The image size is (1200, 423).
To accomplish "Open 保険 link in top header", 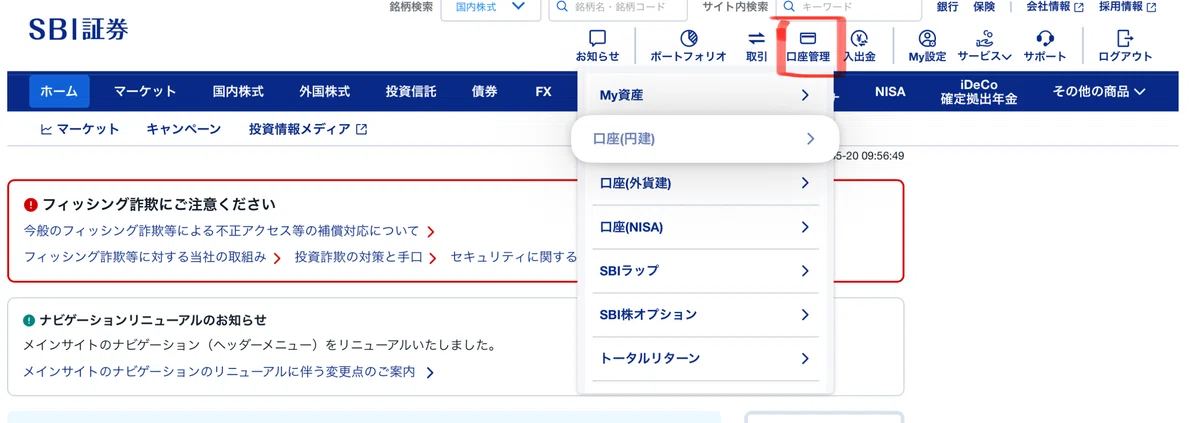I will (x=984, y=7).
